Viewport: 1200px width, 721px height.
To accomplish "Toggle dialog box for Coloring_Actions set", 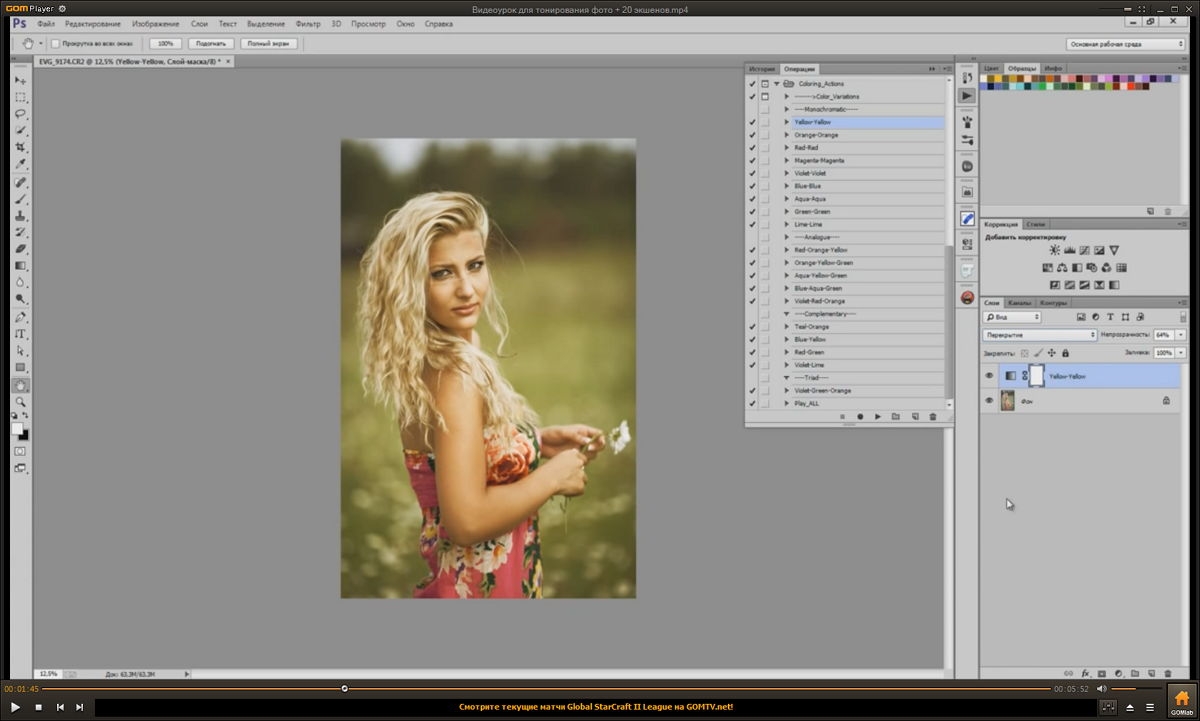I will [x=765, y=84].
